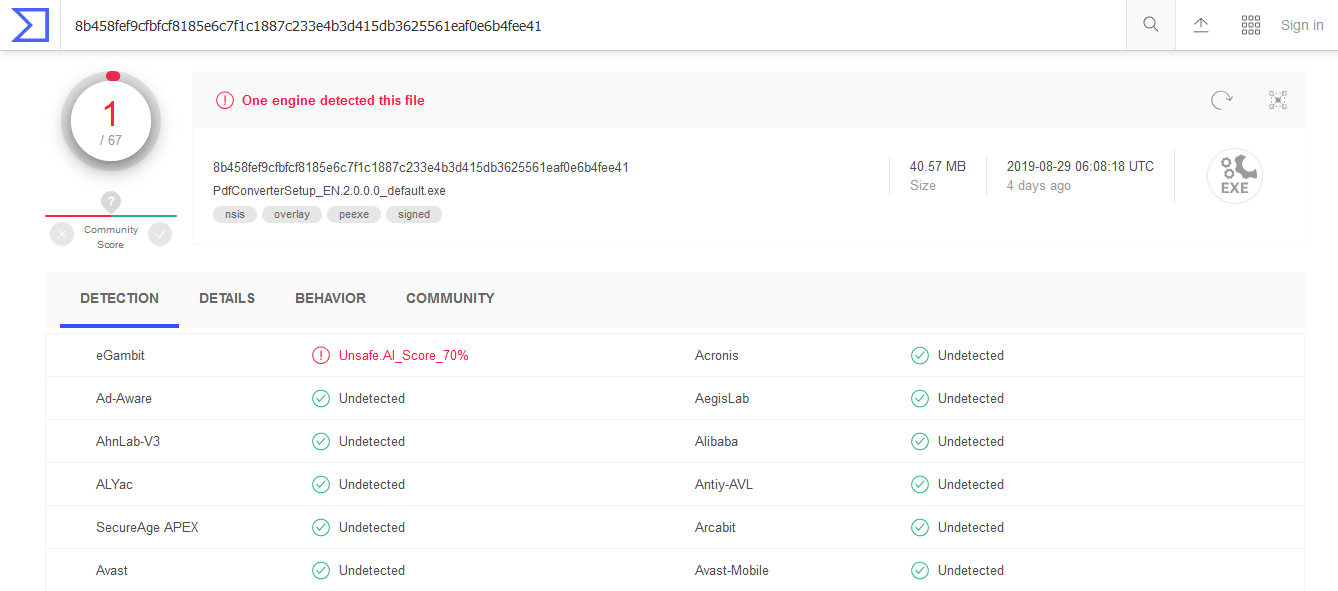Screen dimensions: 1338x591
Task: Click the Avast-Mobile engine name
Action: coord(732,570)
